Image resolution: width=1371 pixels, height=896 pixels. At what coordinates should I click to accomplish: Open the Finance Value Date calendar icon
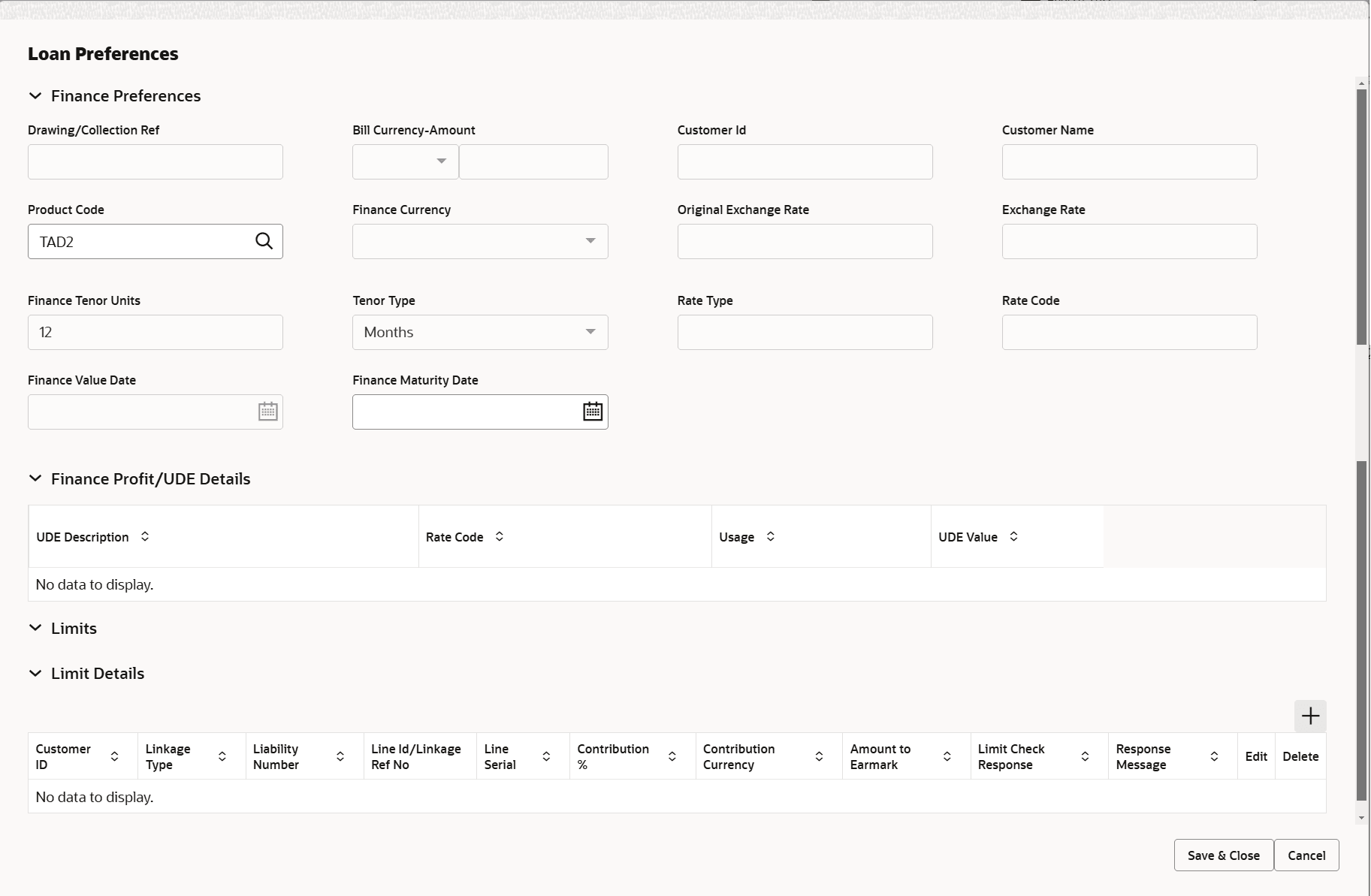[x=267, y=412]
